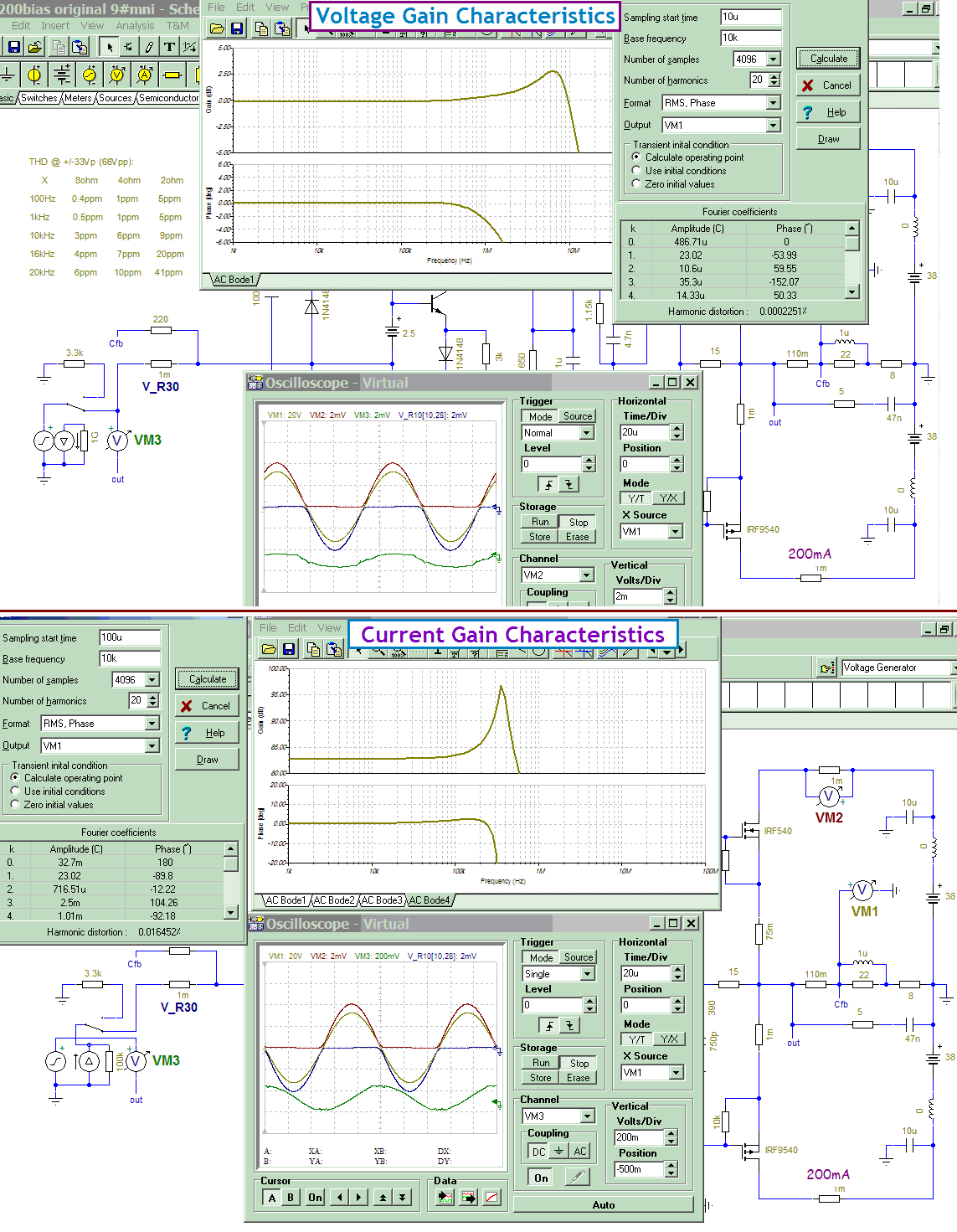Click upper Fourier coefficients table scrollbar
Screen dimensions: 957x1232
click(x=852, y=260)
